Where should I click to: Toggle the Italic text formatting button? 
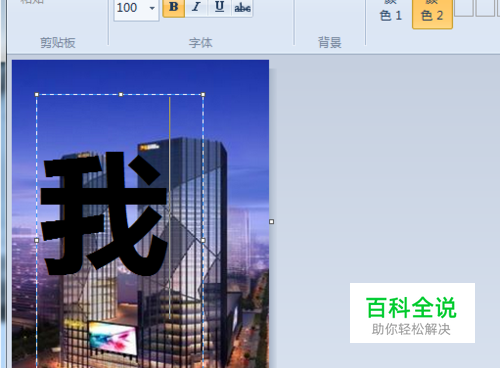tap(196, 7)
